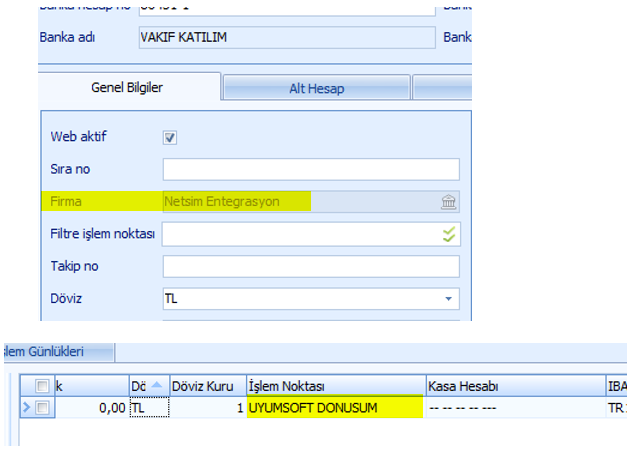Image resolution: width=632 pixels, height=452 pixels.
Task: Toggle select-all checkbox in grid header
Action: click(42, 386)
